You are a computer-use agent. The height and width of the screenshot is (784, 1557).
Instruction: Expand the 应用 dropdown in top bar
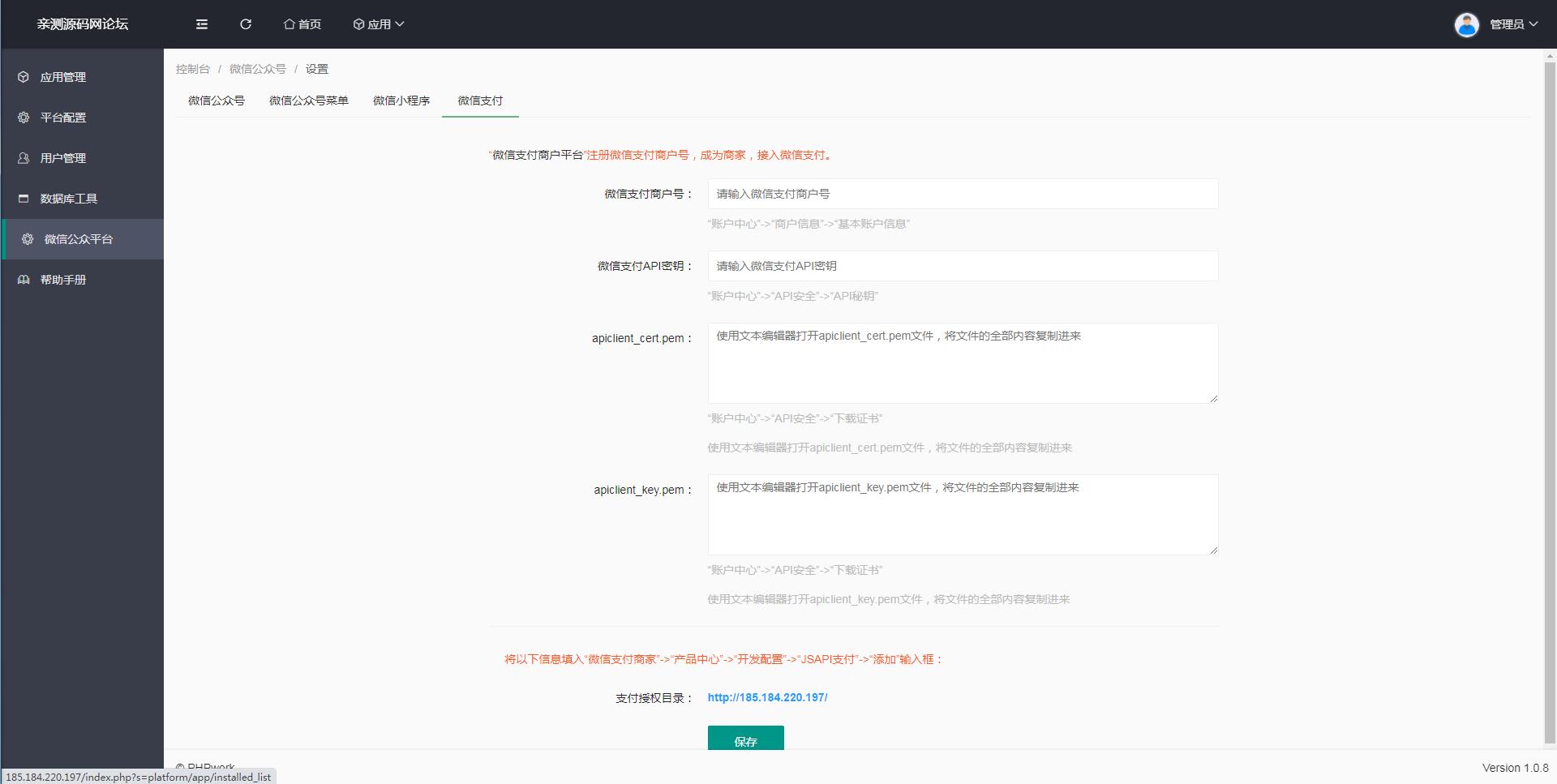(x=378, y=24)
